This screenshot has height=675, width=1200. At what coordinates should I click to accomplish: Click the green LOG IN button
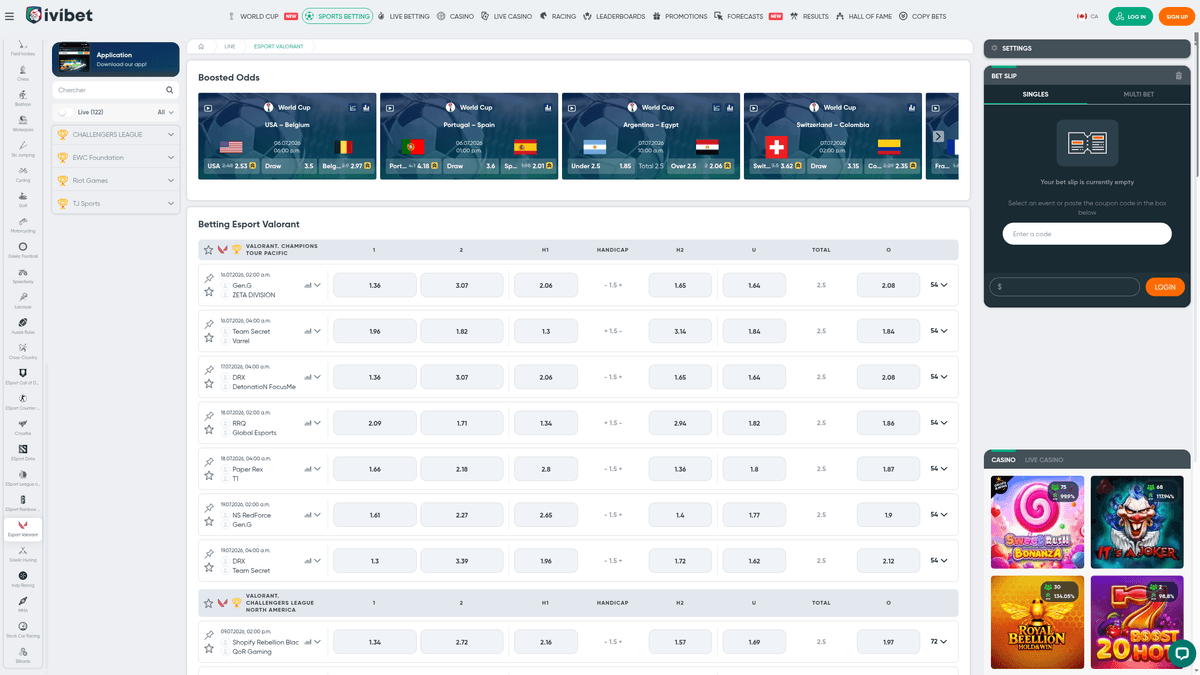tap(1130, 16)
